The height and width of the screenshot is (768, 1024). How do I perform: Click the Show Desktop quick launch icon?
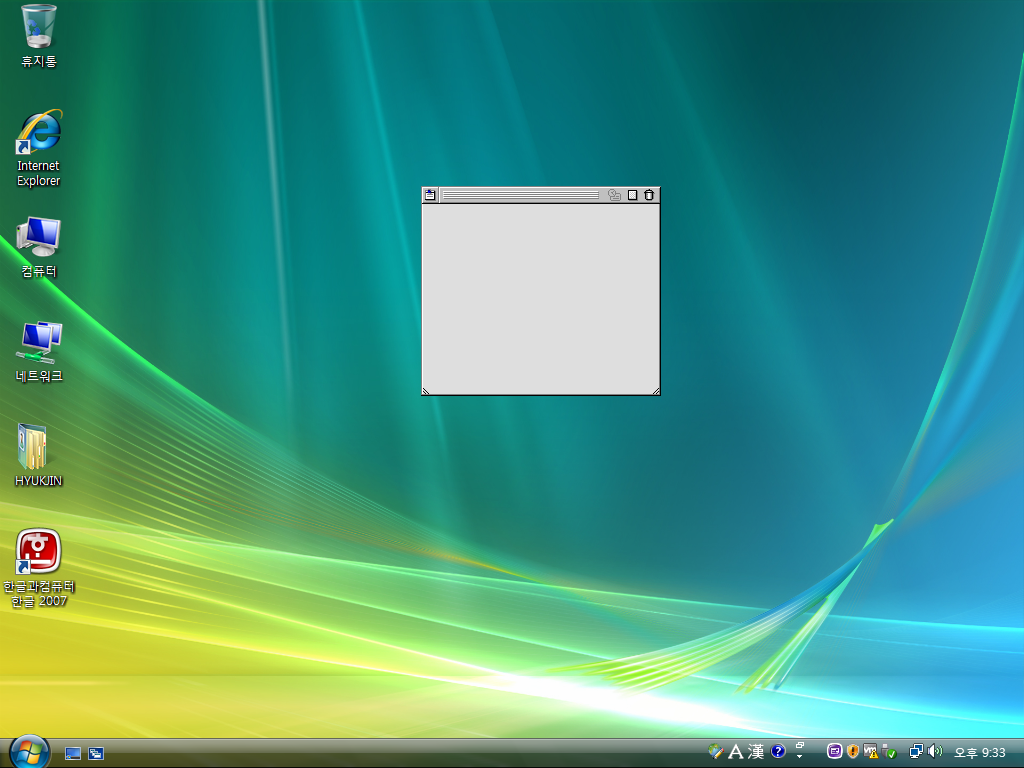pos(73,754)
